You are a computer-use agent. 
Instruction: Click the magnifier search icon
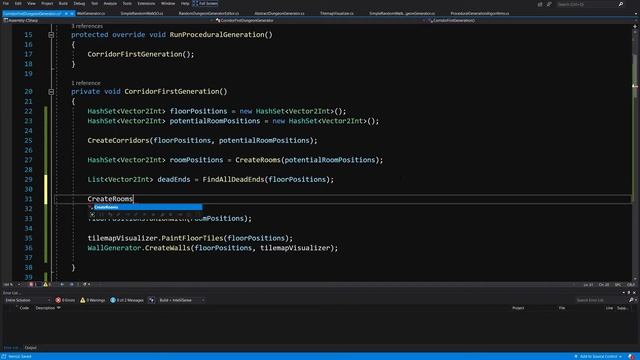[x=621, y=4]
